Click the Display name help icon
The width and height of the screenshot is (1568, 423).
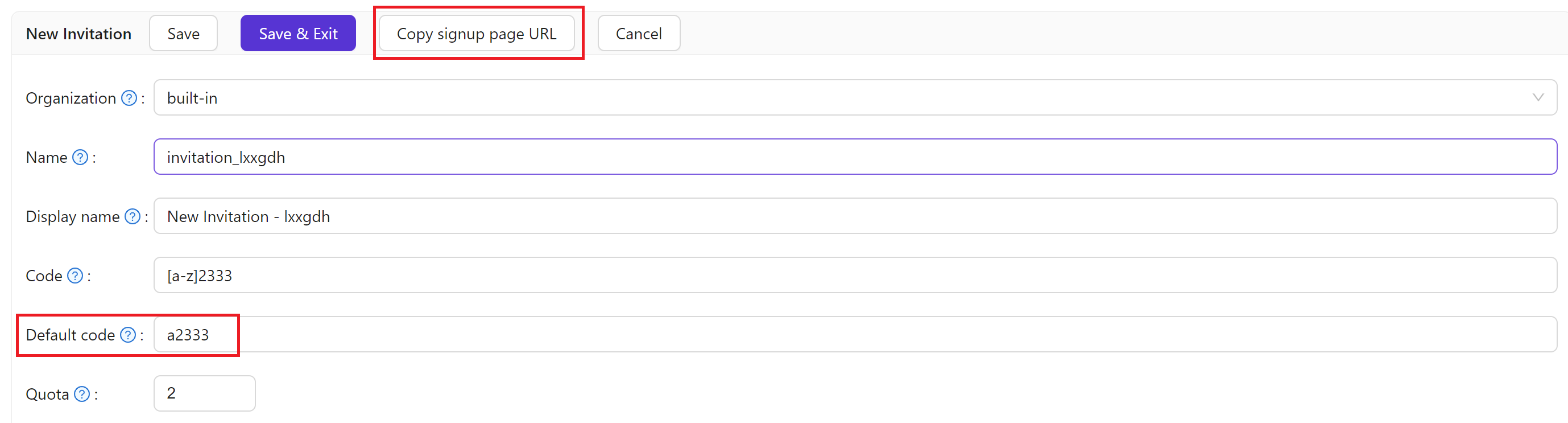[x=133, y=216]
